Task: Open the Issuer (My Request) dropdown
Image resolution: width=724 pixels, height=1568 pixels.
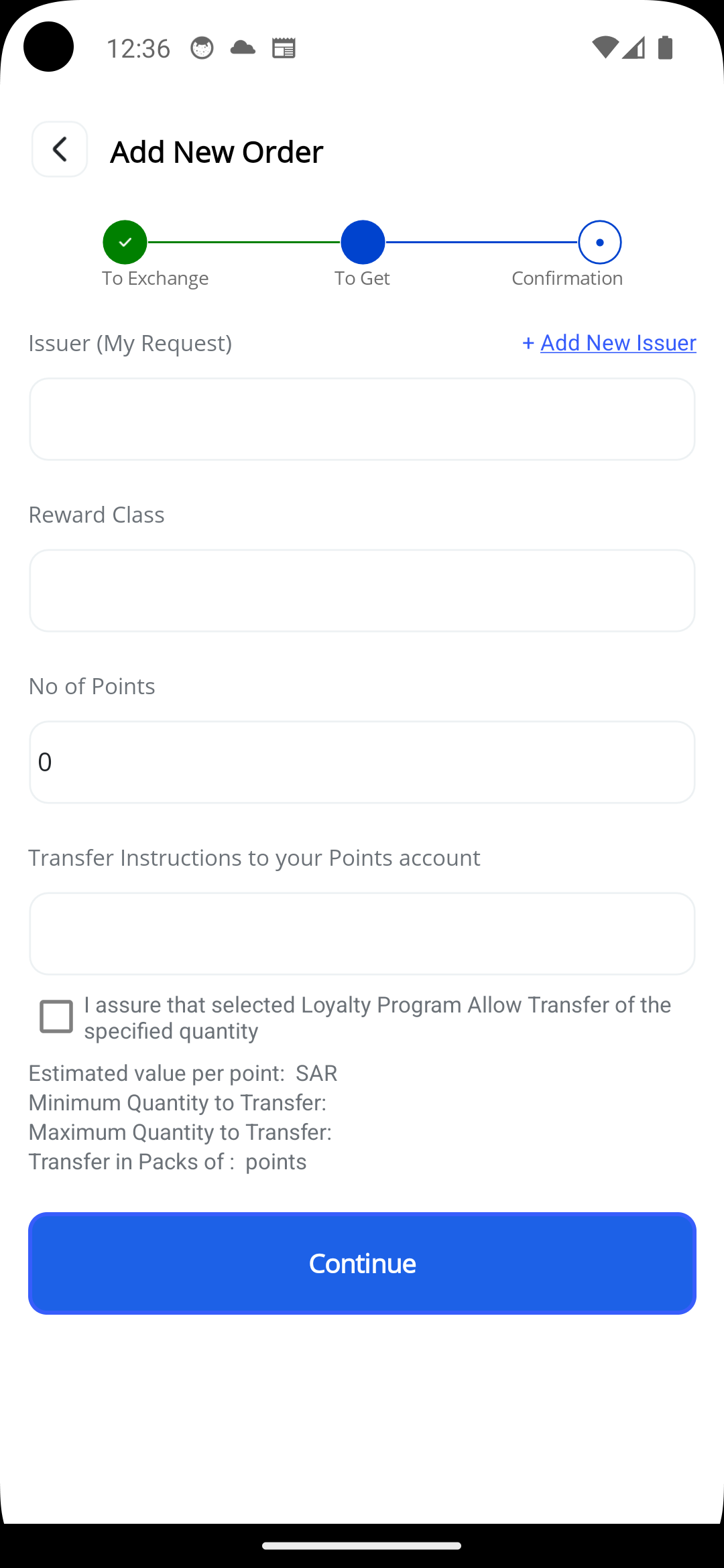Action: coord(362,419)
